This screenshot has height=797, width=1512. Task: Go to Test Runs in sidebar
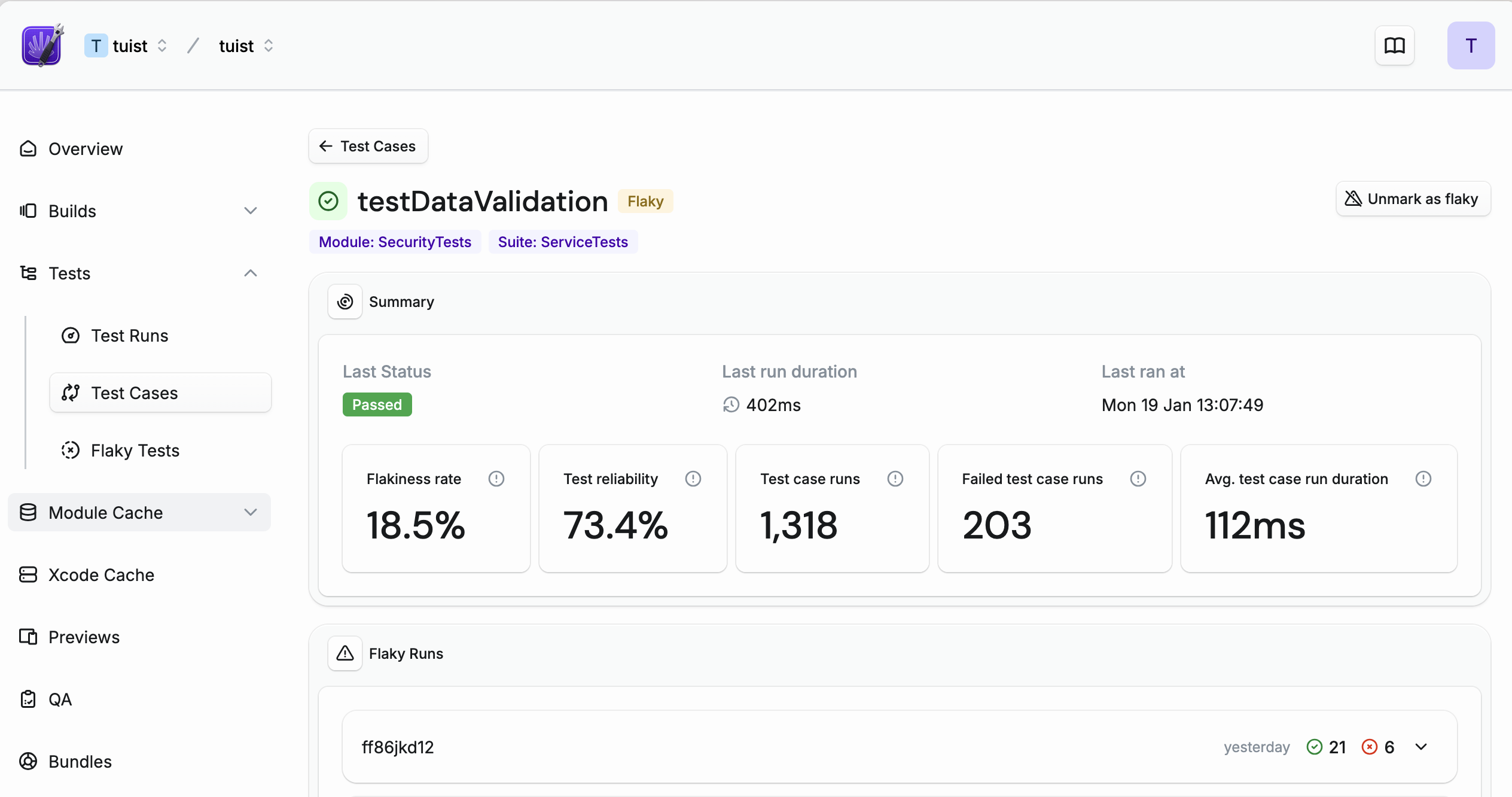click(x=129, y=335)
